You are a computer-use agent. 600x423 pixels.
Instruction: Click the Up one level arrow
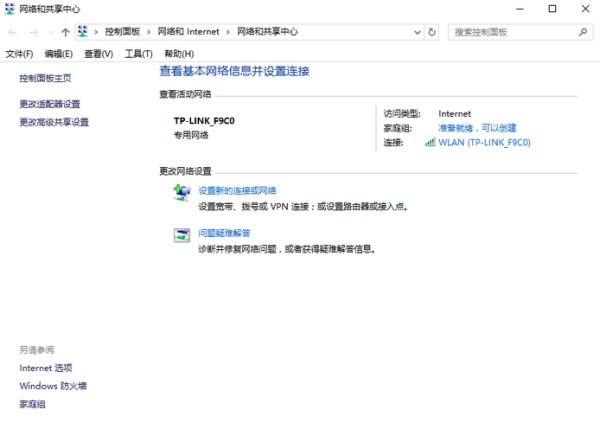65,33
